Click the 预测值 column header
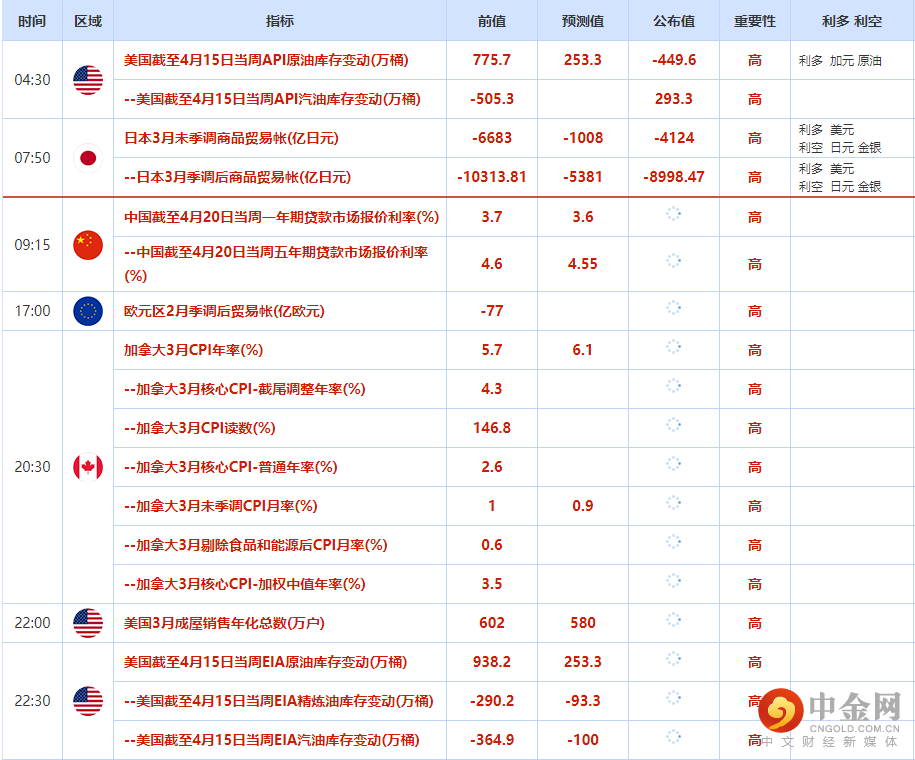 pos(583,22)
